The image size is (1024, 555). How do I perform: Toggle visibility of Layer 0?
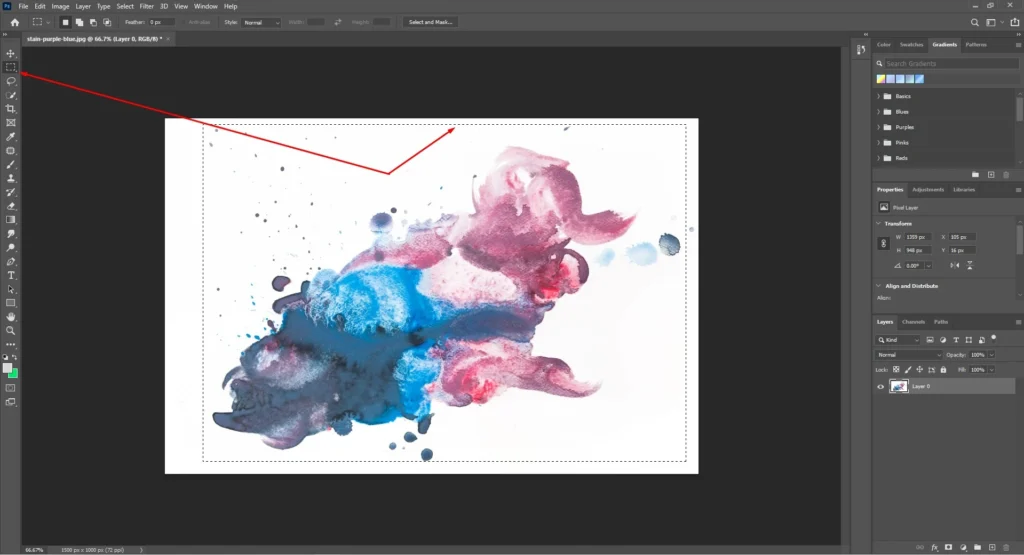click(x=880, y=387)
